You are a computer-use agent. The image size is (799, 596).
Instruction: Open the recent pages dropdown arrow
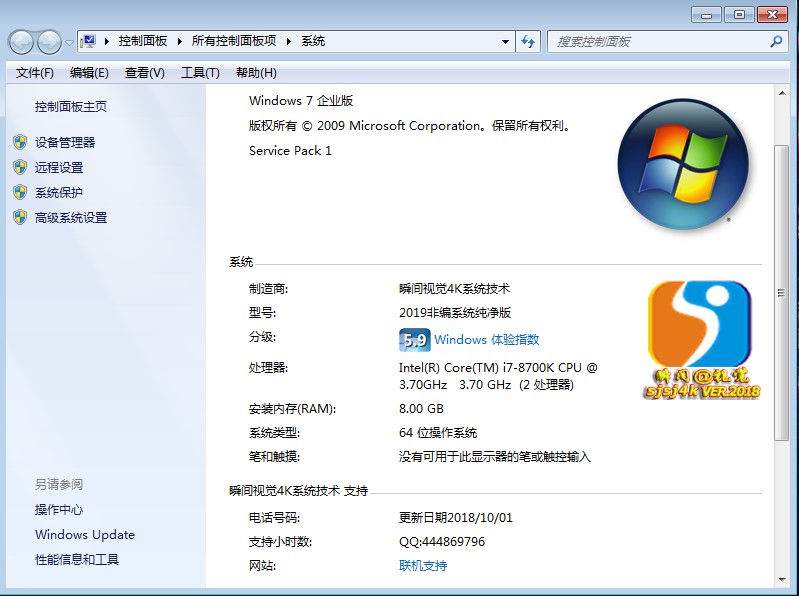[69, 42]
